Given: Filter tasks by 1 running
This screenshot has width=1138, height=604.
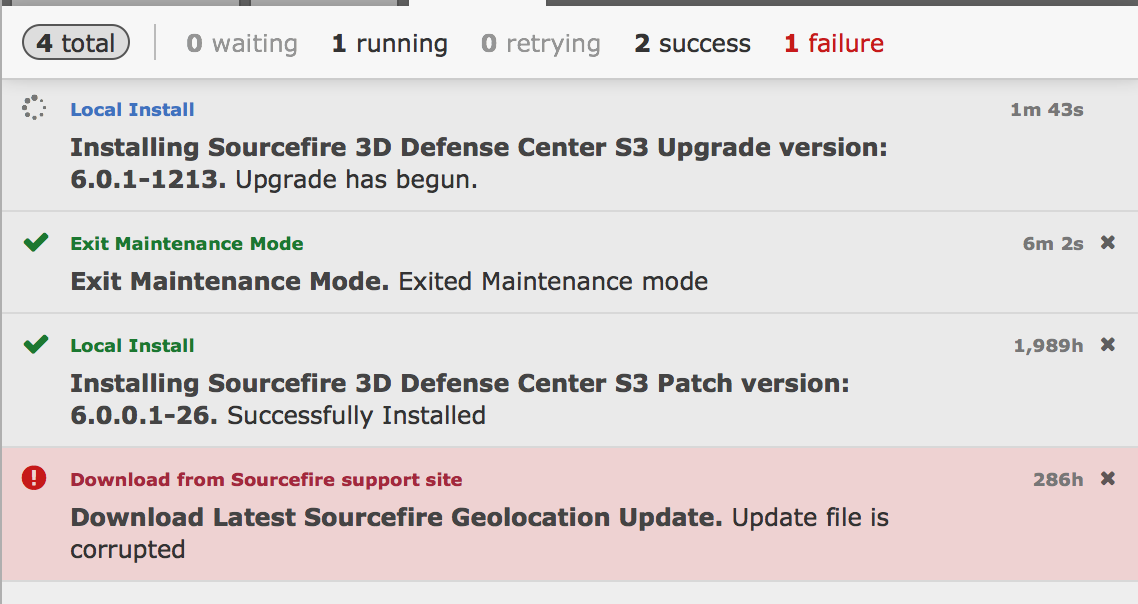Looking at the screenshot, I should pyautogui.click(x=390, y=44).
